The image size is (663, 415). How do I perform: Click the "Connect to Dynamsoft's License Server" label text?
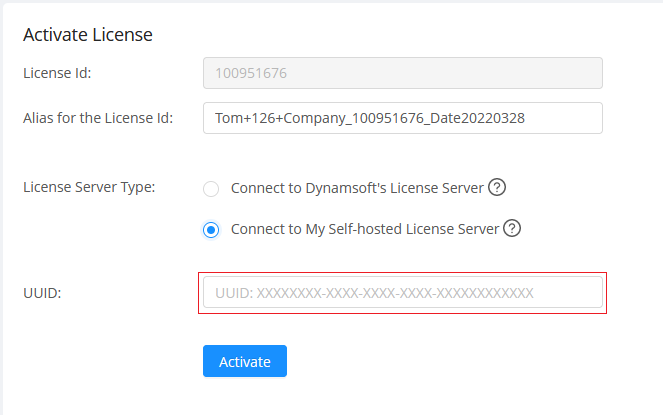tap(357, 188)
